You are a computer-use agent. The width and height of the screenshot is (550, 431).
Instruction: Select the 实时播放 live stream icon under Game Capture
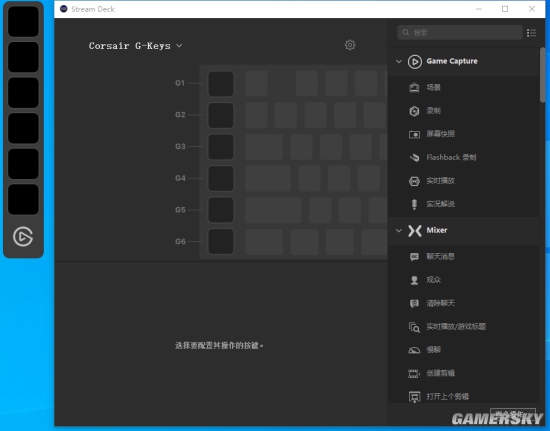click(x=414, y=181)
